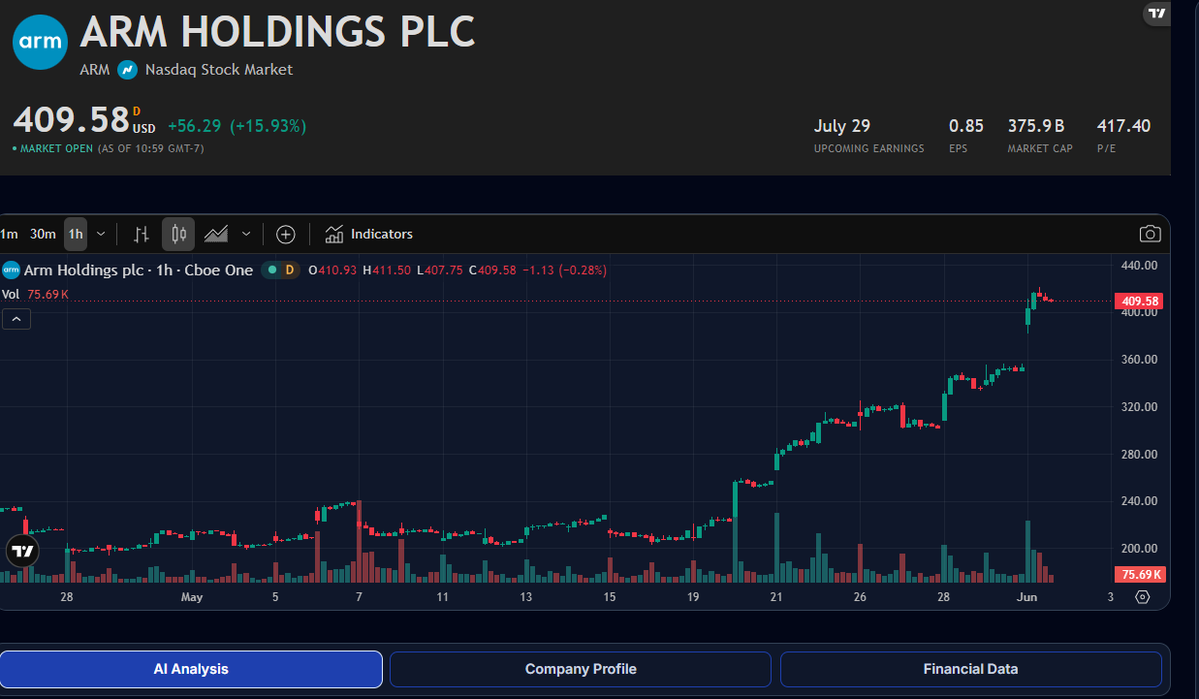Click the L407.75 low value in legend

439,270
